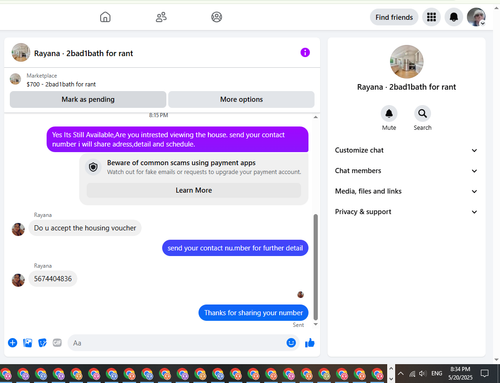Click chat scroll down arrow
The image size is (500, 383).
(x=316, y=324)
